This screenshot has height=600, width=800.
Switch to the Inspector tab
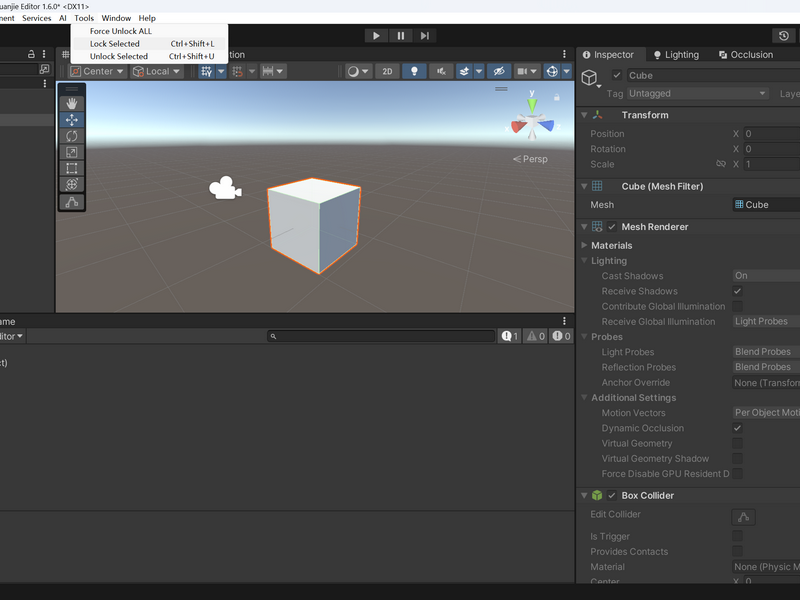coord(609,55)
